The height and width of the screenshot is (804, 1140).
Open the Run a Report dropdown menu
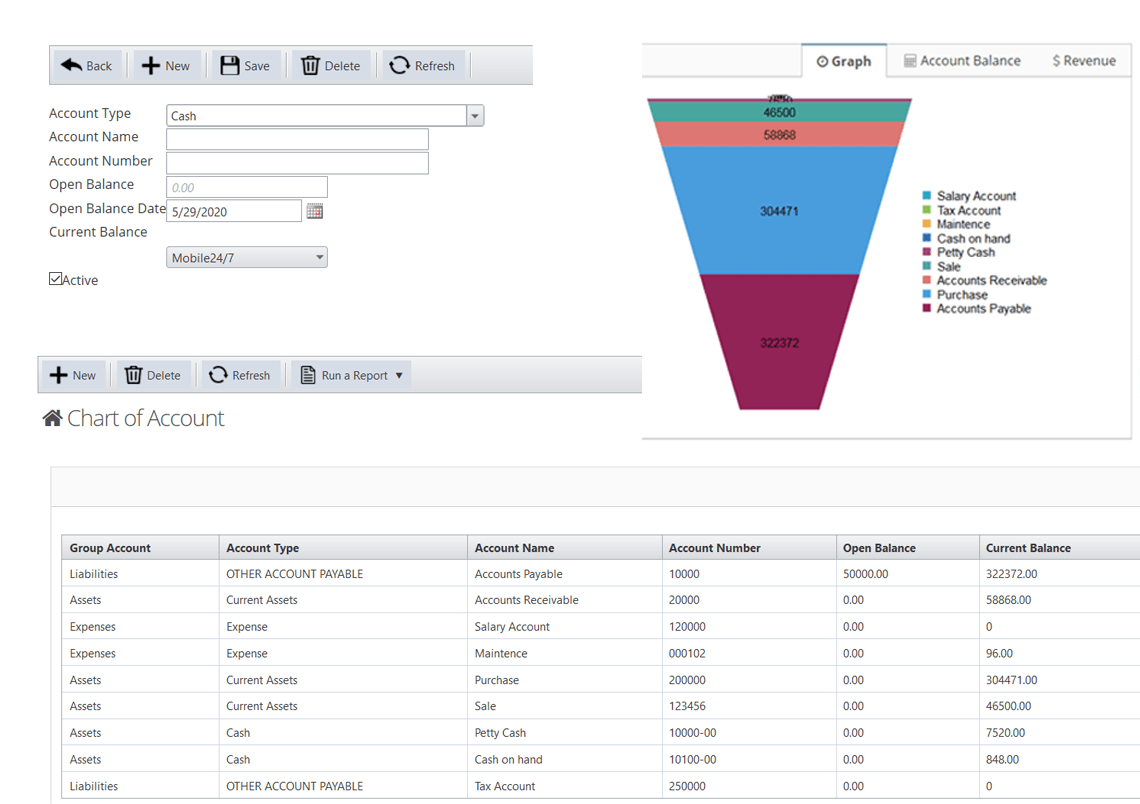click(399, 374)
